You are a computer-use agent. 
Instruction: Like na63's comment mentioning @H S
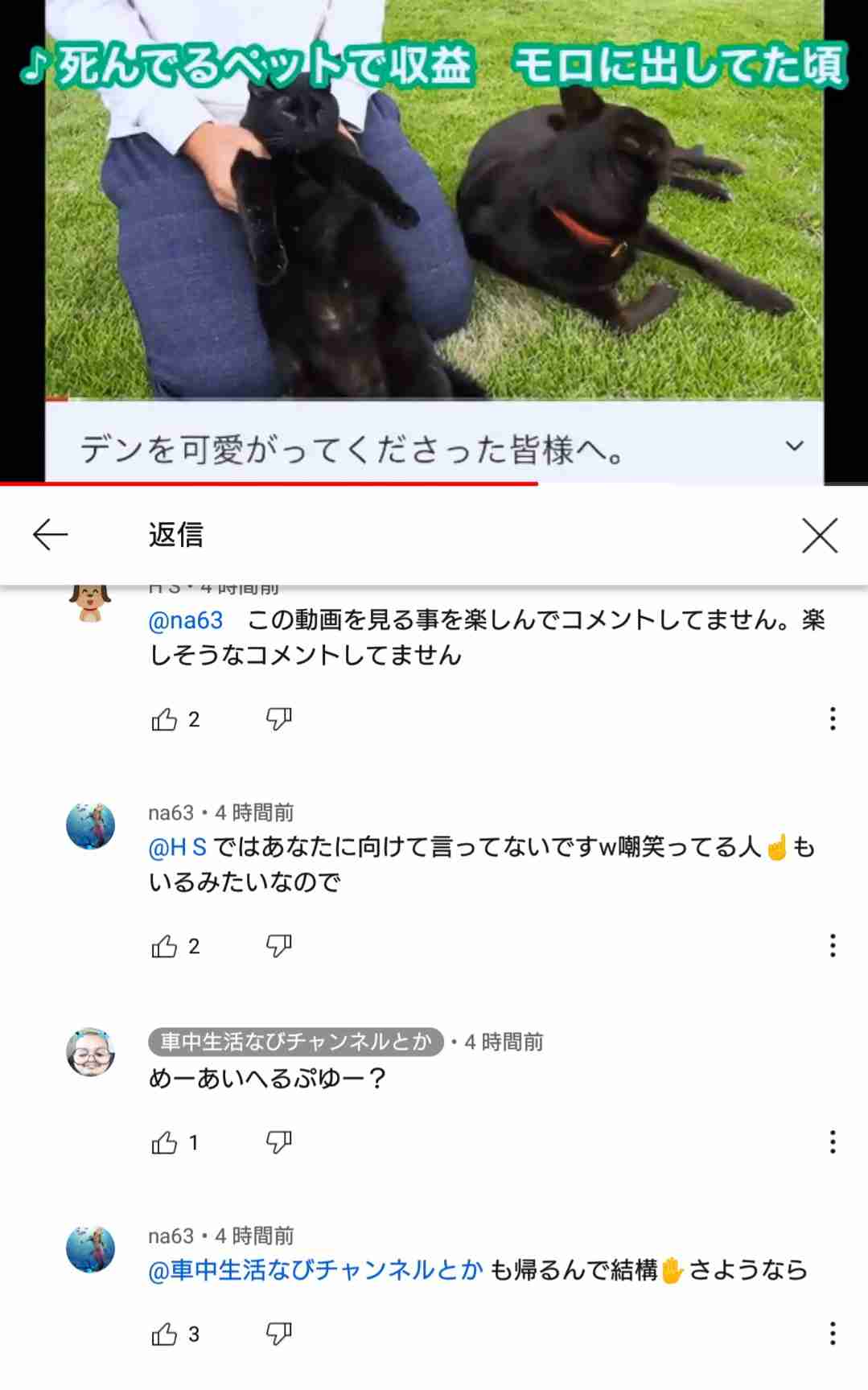[x=164, y=946]
